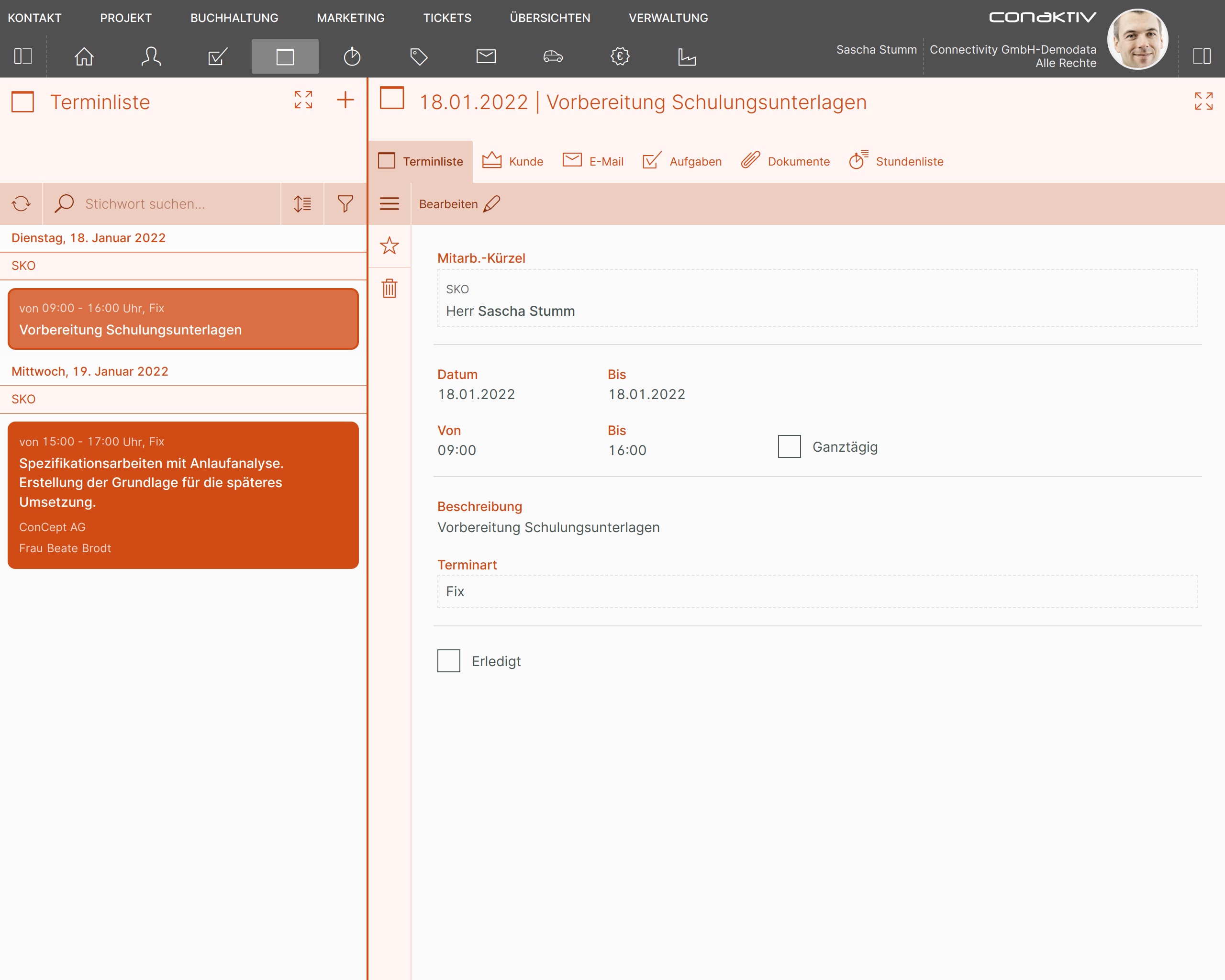The image size is (1225, 980).
Task: Click the SKO row under Dienstag
Action: pos(183,266)
